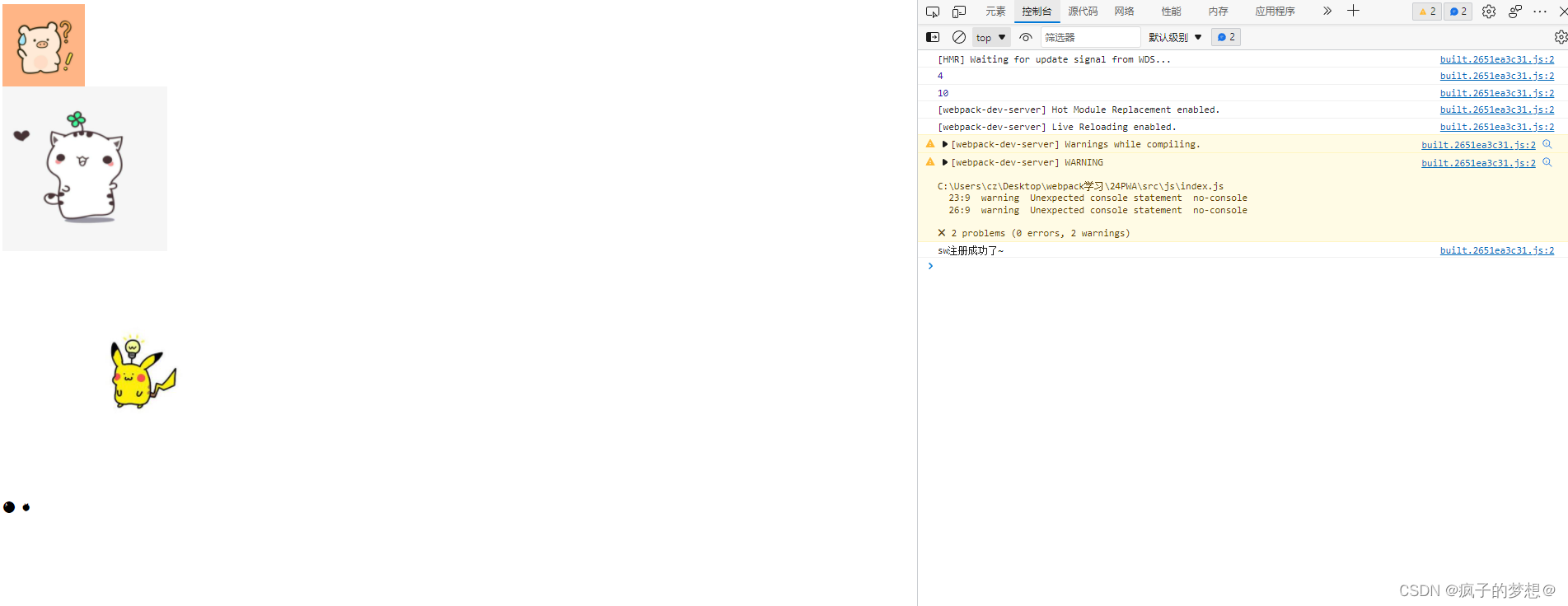Click the warnings count badge showing 2
The image size is (1568, 606).
(x=1427, y=12)
